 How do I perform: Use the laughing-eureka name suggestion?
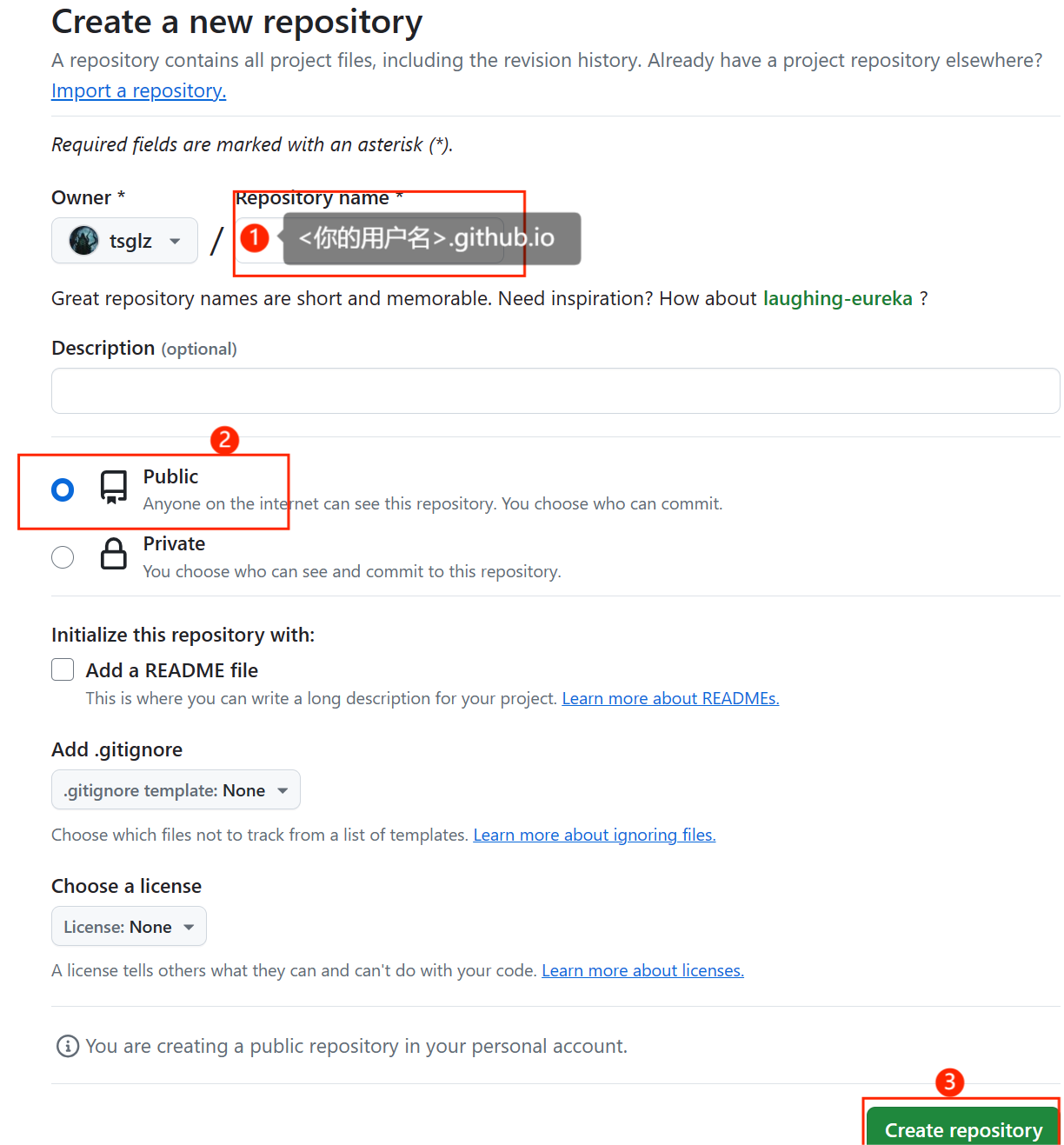click(x=837, y=298)
